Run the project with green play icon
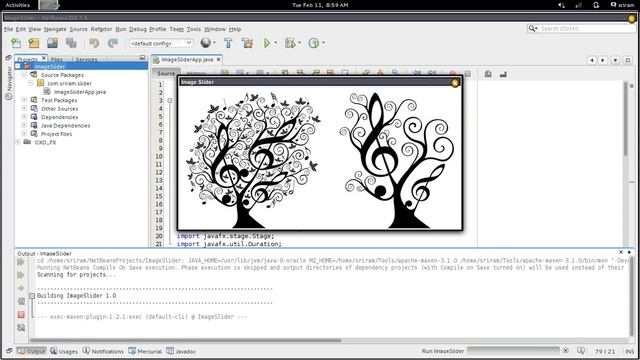640x360 pixels. pos(267,43)
